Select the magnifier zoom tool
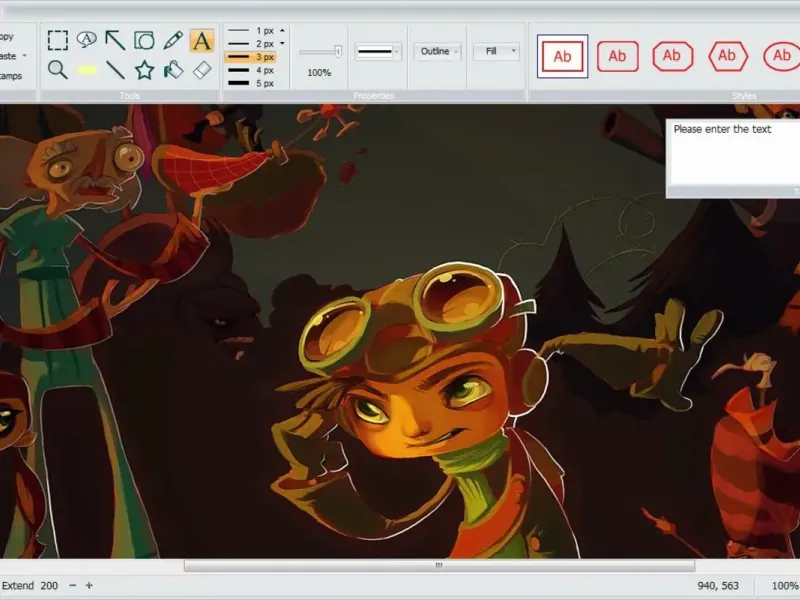 pyautogui.click(x=58, y=70)
